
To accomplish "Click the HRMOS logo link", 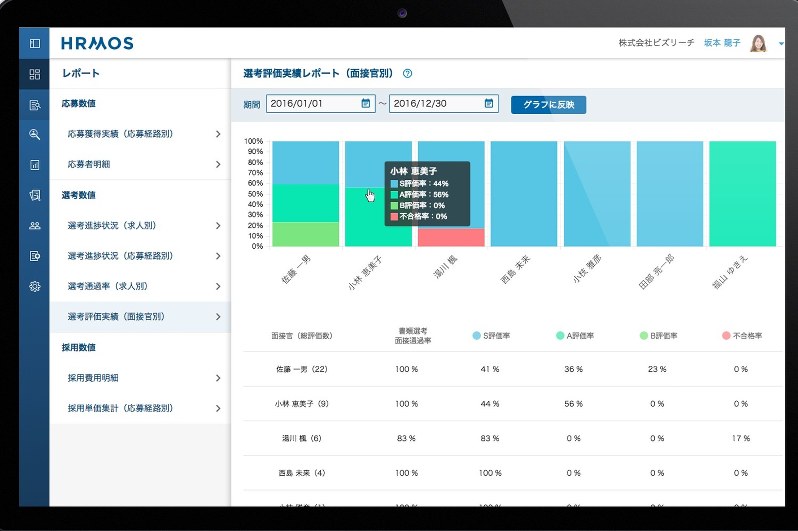I will coord(96,43).
